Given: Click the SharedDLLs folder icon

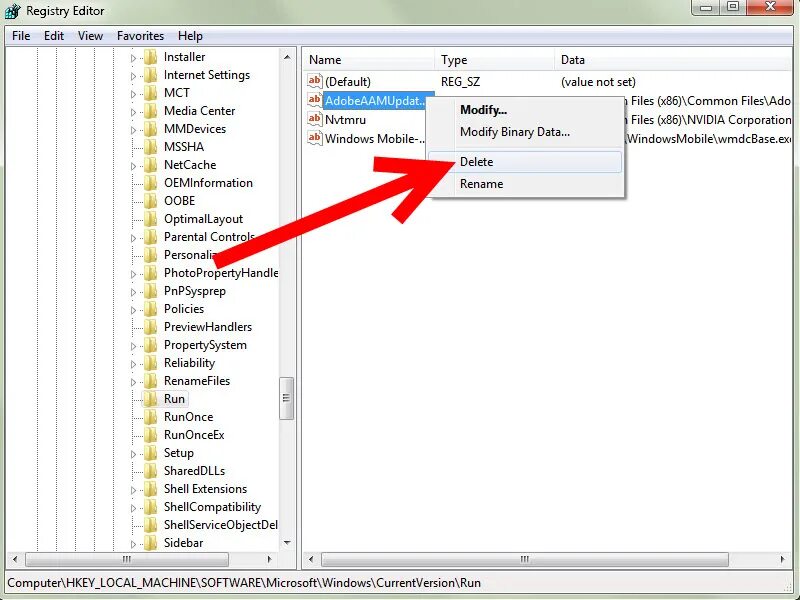Looking at the screenshot, I should 150,471.
